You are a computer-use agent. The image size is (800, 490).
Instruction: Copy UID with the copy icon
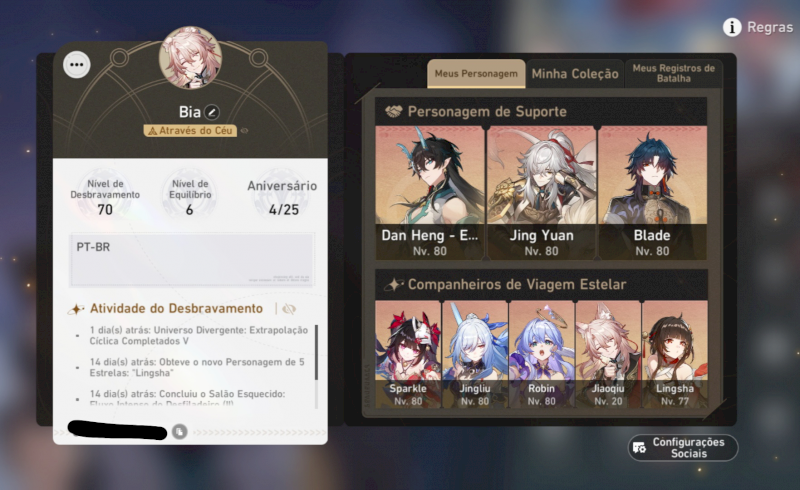click(179, 432)
